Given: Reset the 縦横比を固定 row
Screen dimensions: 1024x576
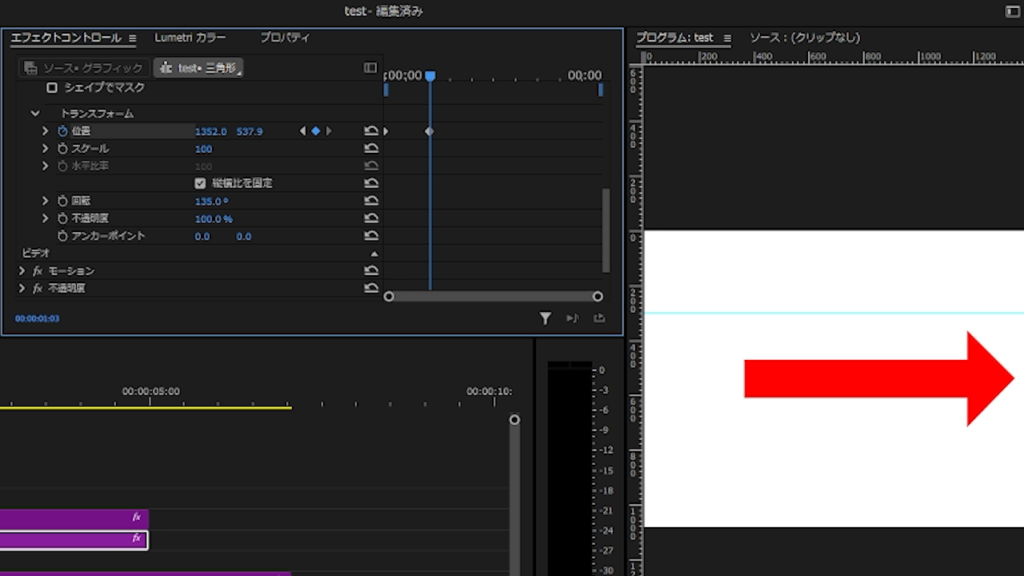Looking at the screenshot, I should point(371,184).
